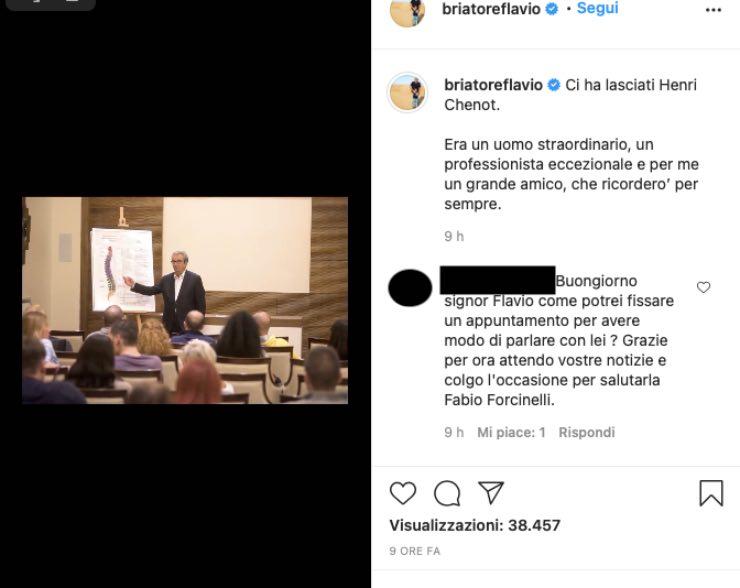Click the Visualizzazioni: 38.457 count
The image size is (740, 588).
point(474,525)
